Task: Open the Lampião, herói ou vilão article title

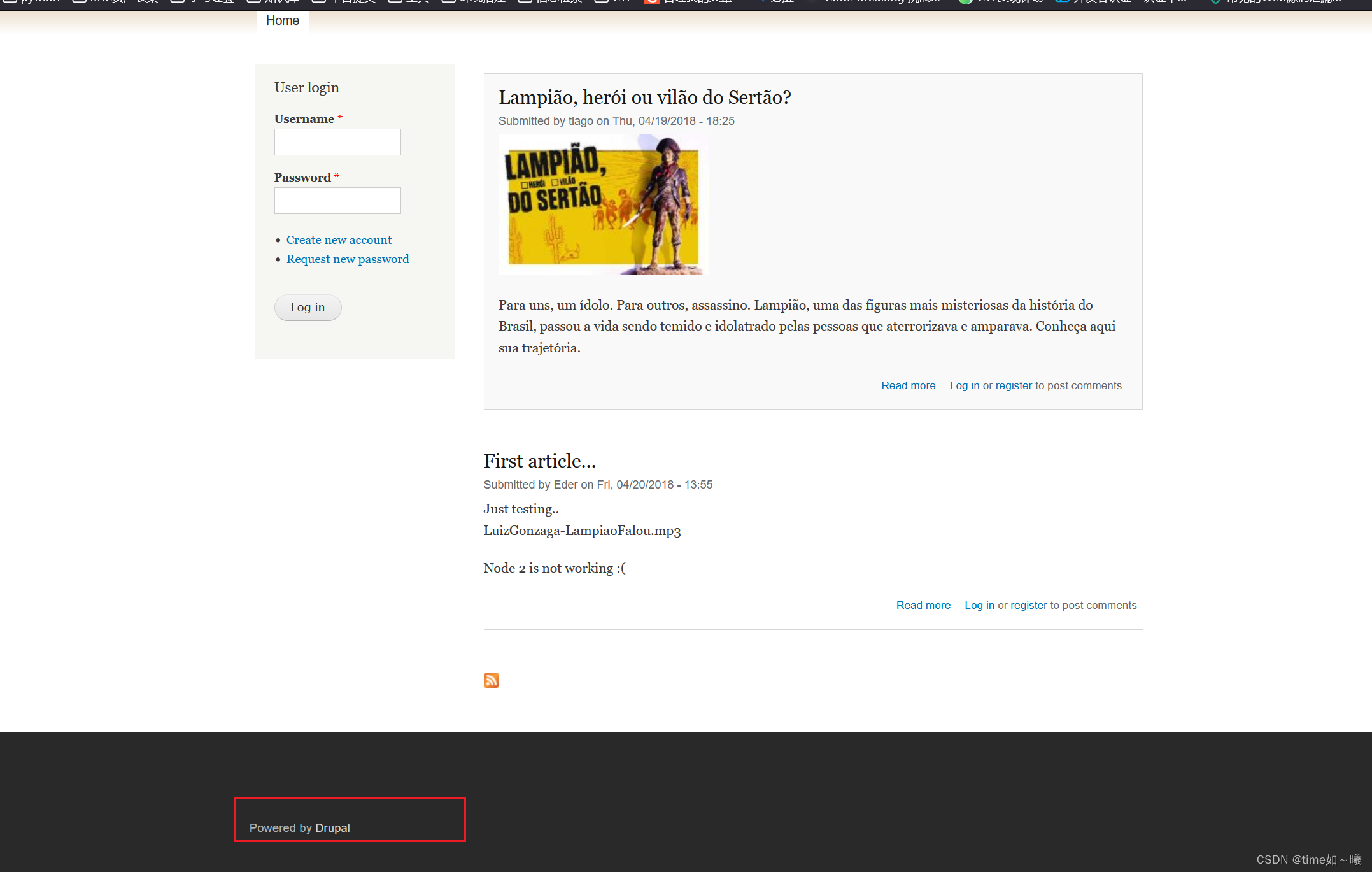Action: pyautogui.click(x=644, y=97)
